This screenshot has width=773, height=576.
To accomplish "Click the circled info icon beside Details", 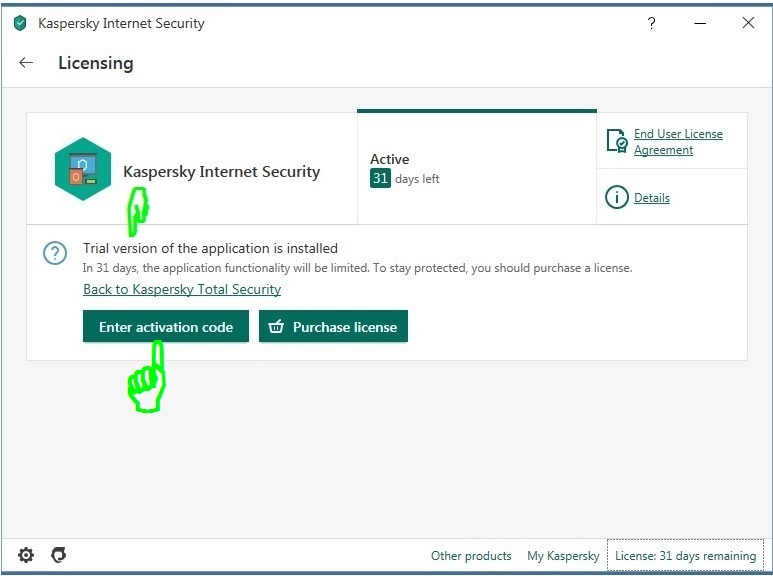I will tap(617, 197).
